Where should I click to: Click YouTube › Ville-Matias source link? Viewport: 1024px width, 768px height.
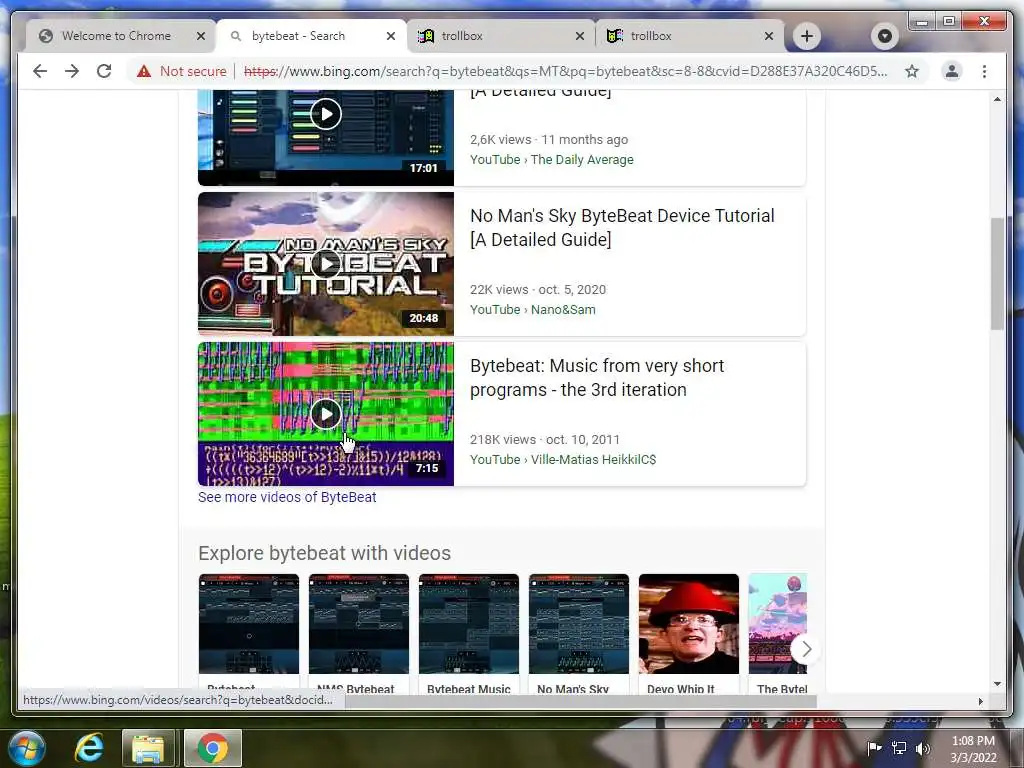click(563, 460)
